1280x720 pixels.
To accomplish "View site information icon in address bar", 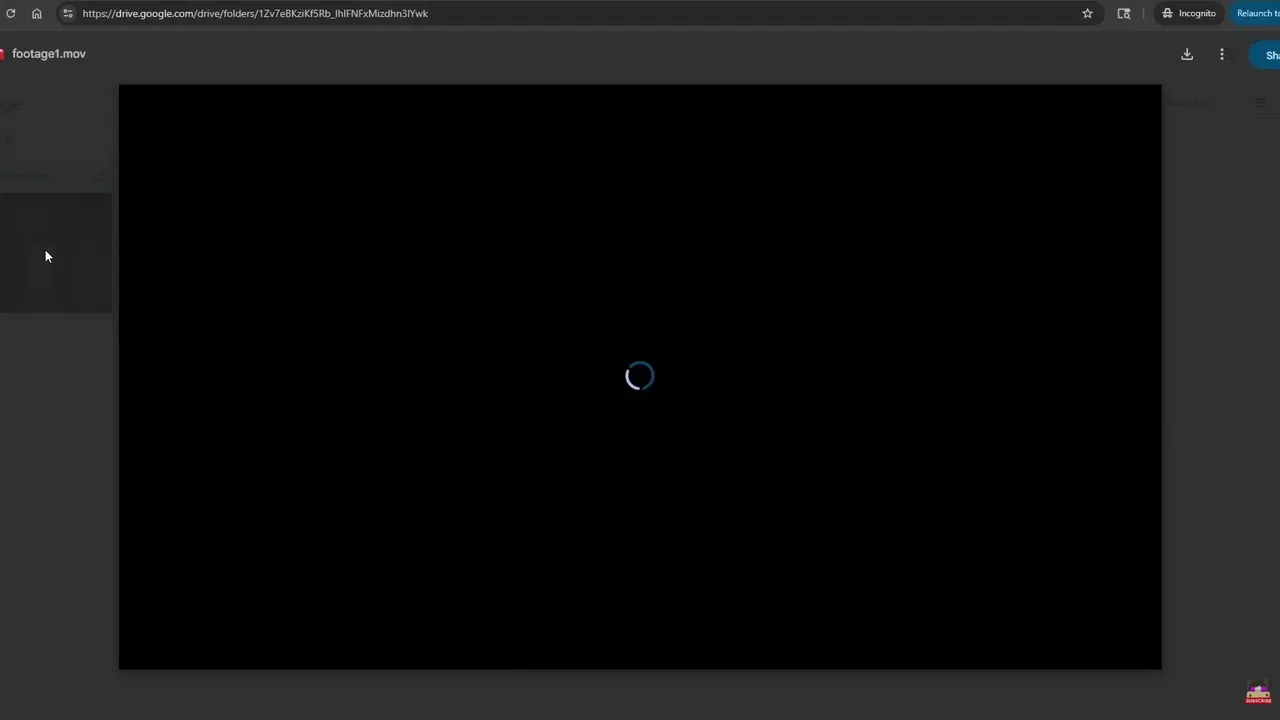I will coord(67,13).
